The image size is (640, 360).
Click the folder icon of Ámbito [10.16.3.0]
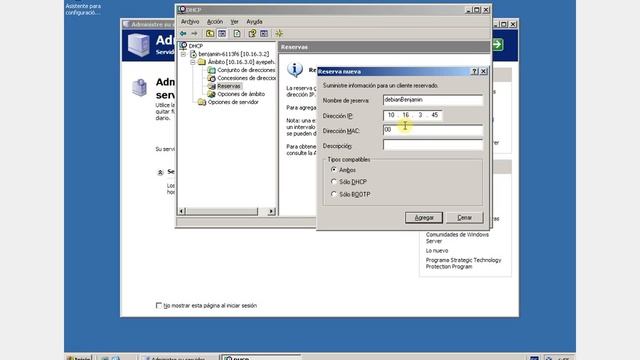(x=202, y=62)
